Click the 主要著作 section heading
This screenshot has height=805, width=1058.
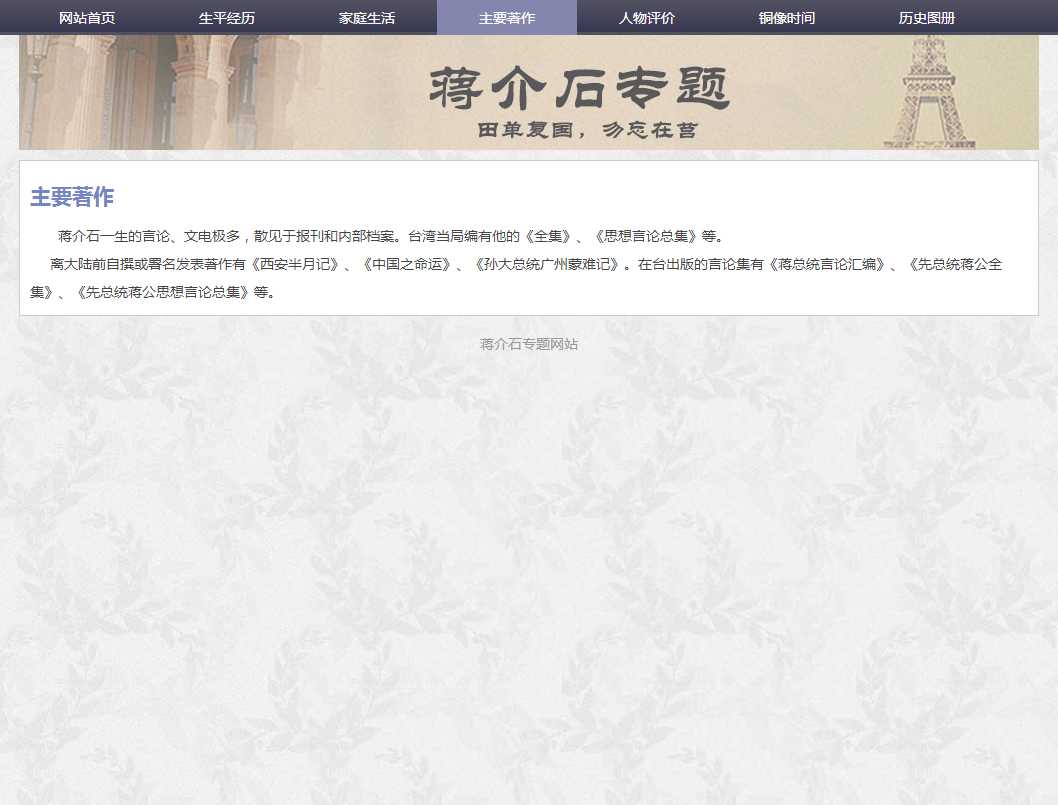click(x=72, y=197)
